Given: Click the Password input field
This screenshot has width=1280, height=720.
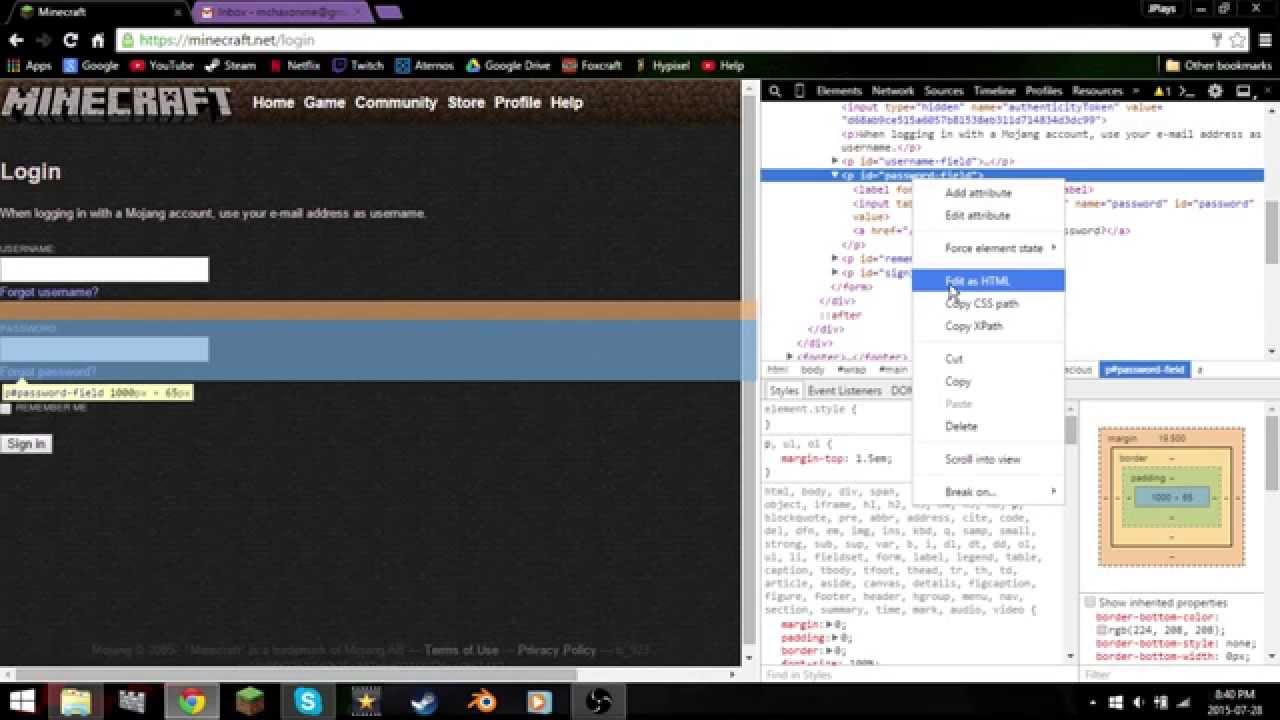Looking at the screenshot, I should coord(104,349).
